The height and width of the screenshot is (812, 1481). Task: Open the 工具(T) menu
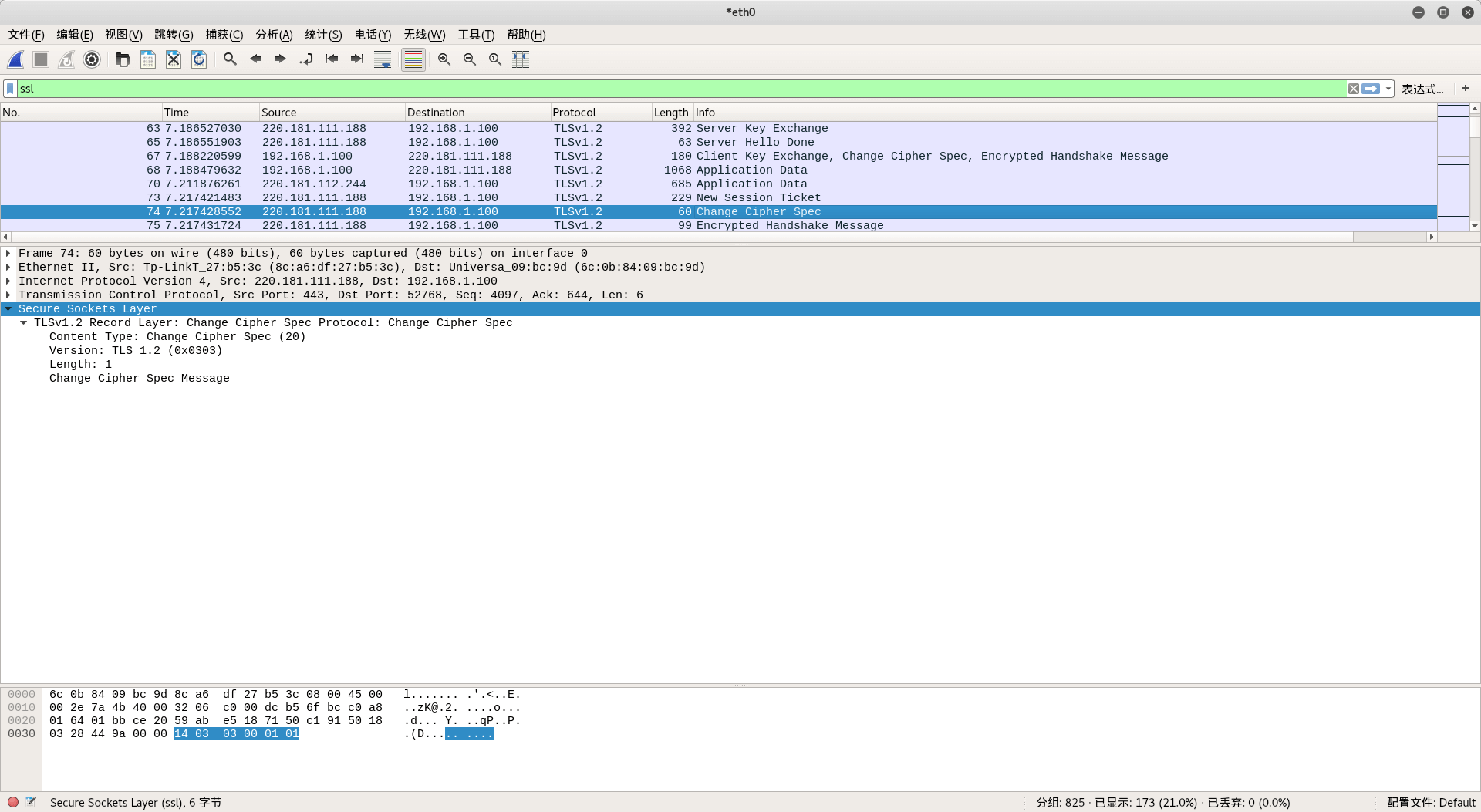(x=476, y=35)
